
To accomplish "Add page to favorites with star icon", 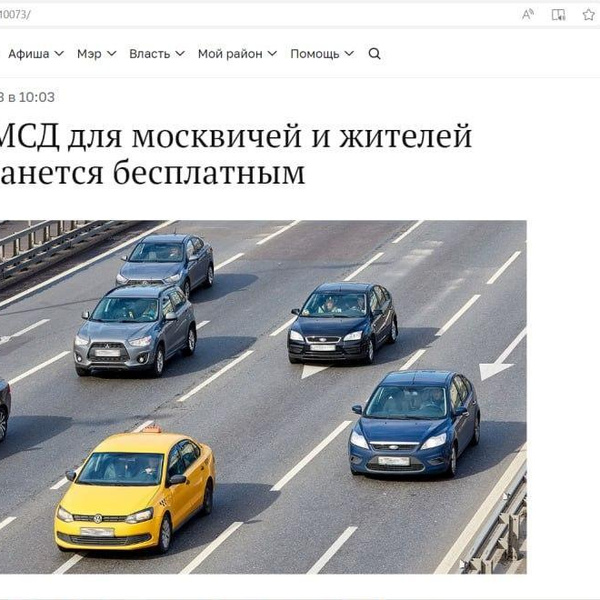I will (x=589, y=15).
